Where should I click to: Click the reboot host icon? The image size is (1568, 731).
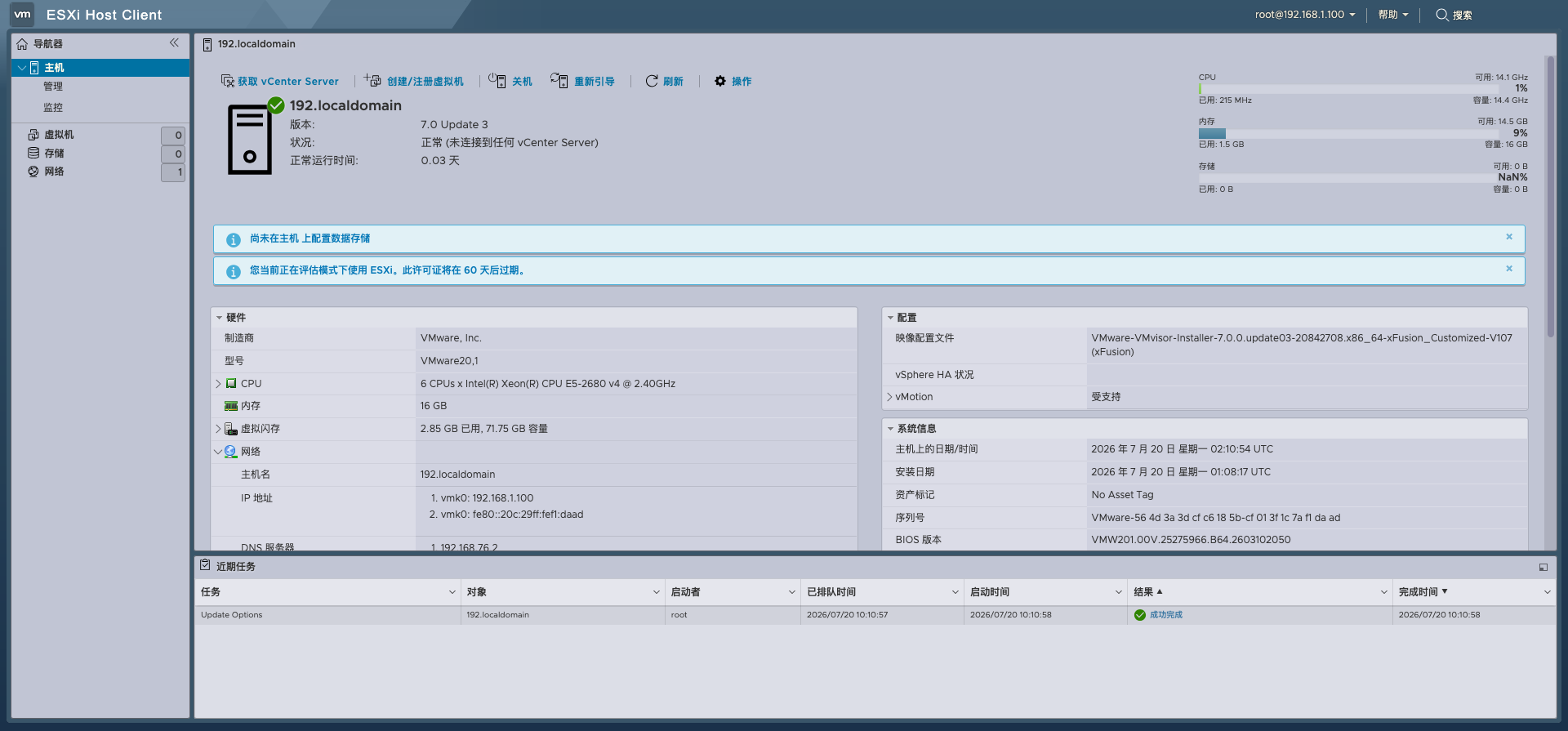[559, 80]
